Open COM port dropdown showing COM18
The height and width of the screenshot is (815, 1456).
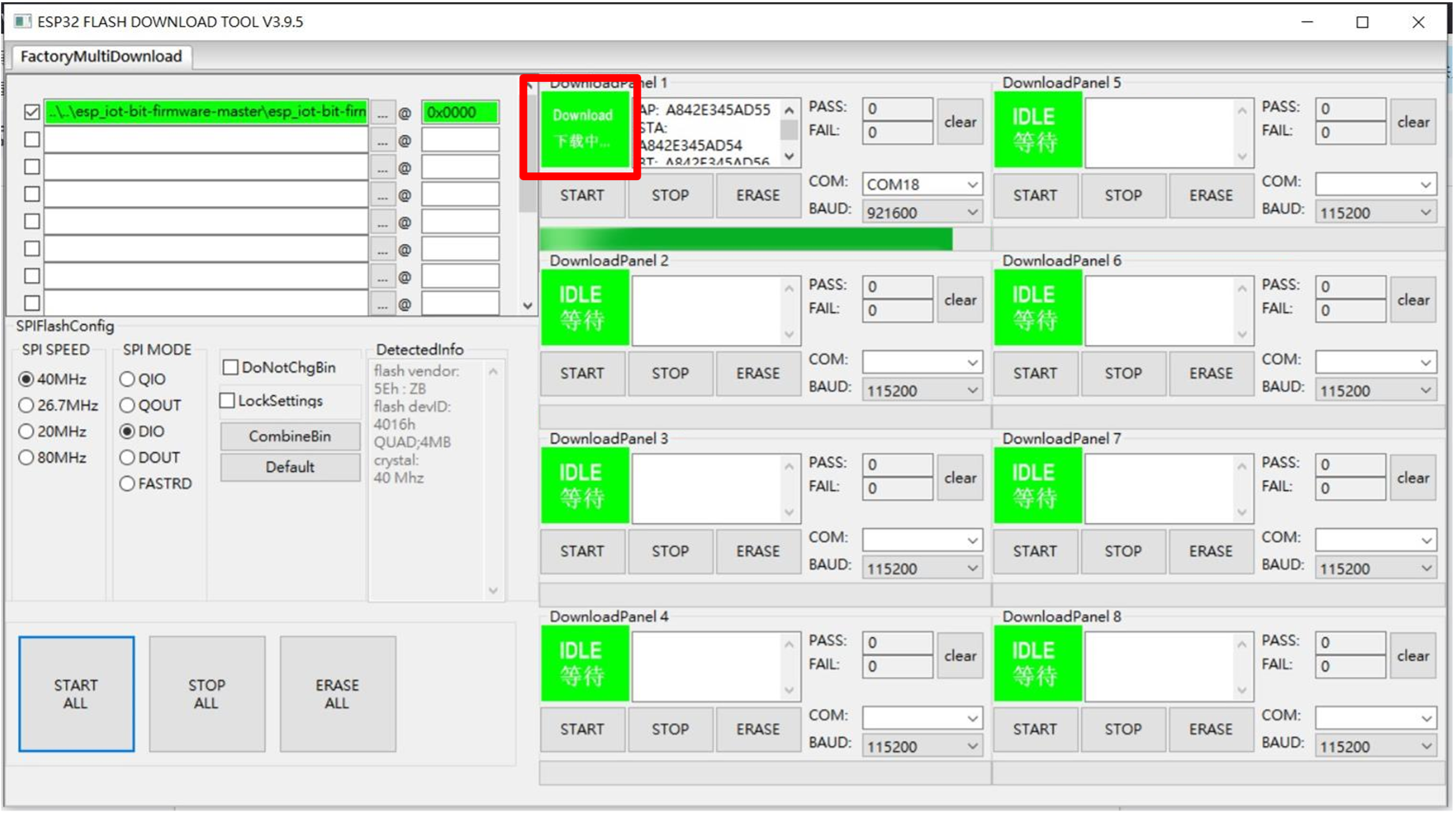pos(922,184)
